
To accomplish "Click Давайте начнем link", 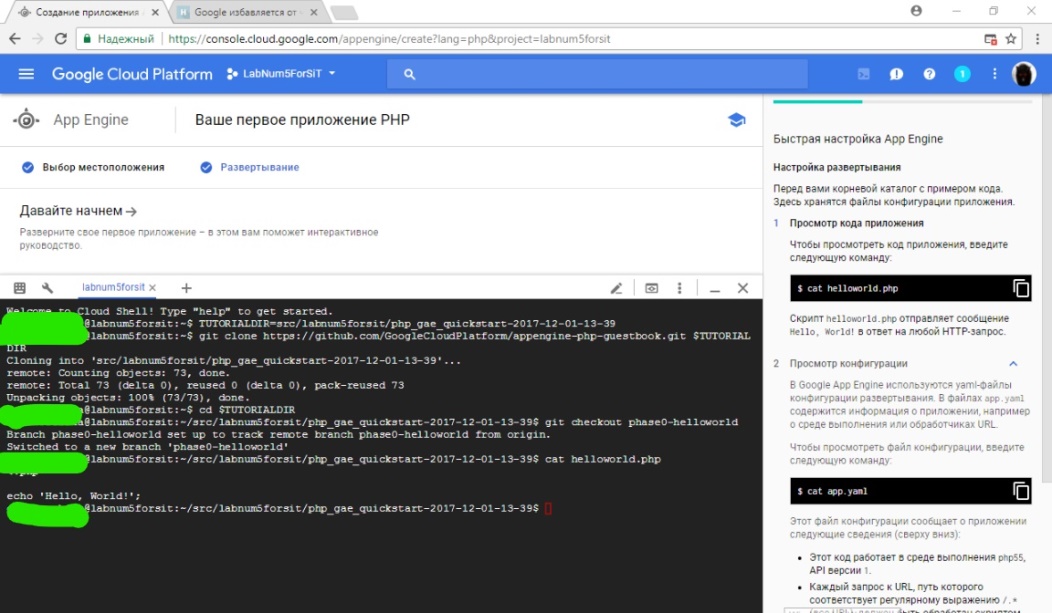I will tap(78, 211).
